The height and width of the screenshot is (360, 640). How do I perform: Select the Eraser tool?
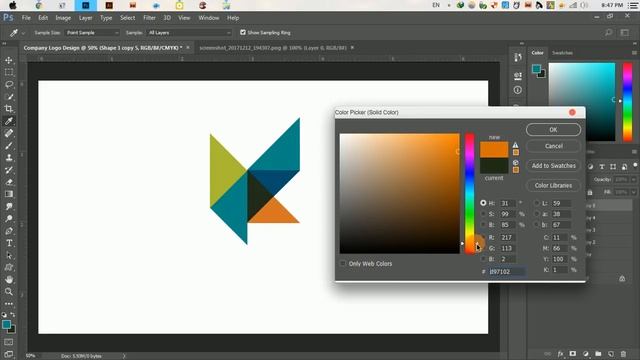point(9,182)
